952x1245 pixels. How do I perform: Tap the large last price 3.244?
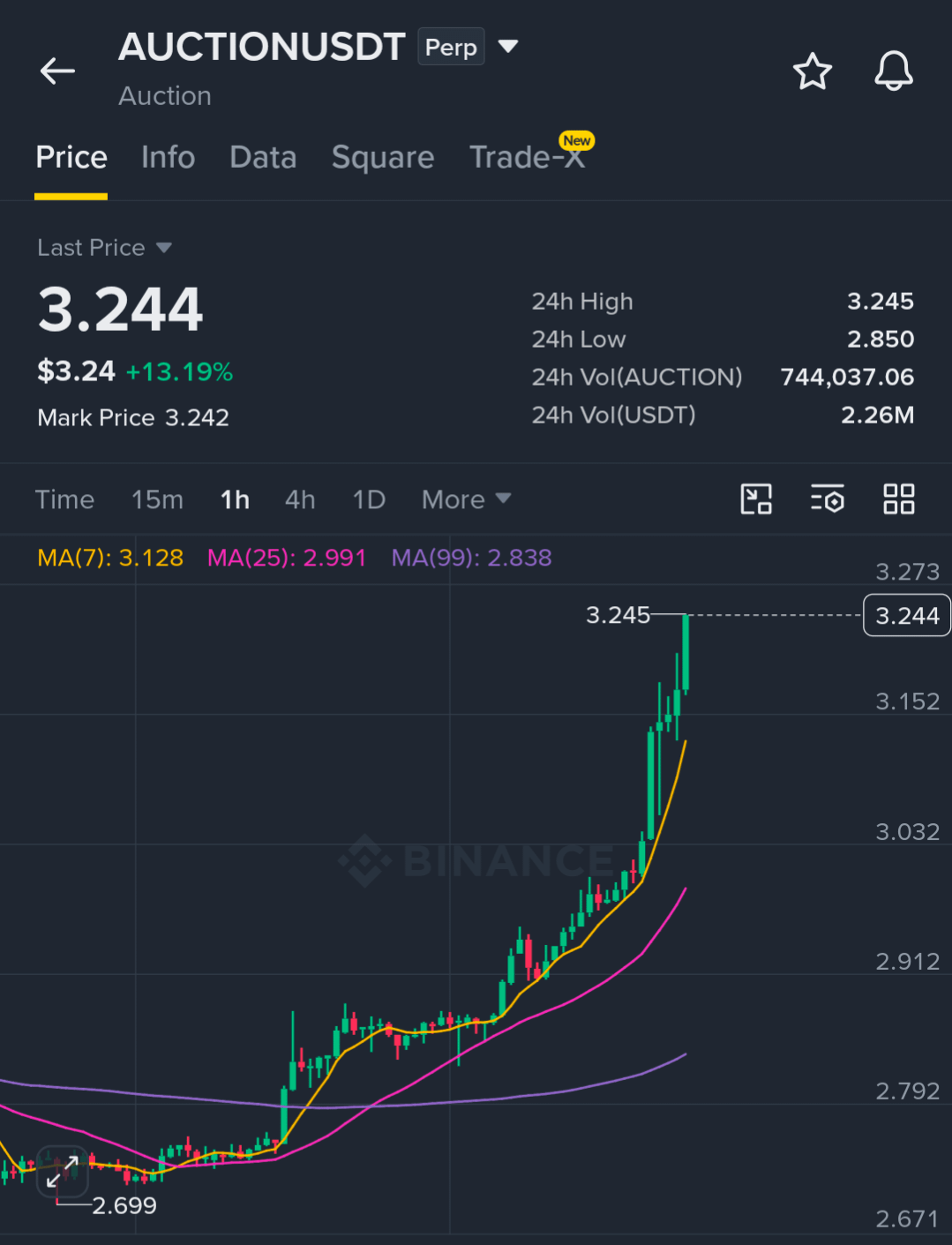click(121, 310)
